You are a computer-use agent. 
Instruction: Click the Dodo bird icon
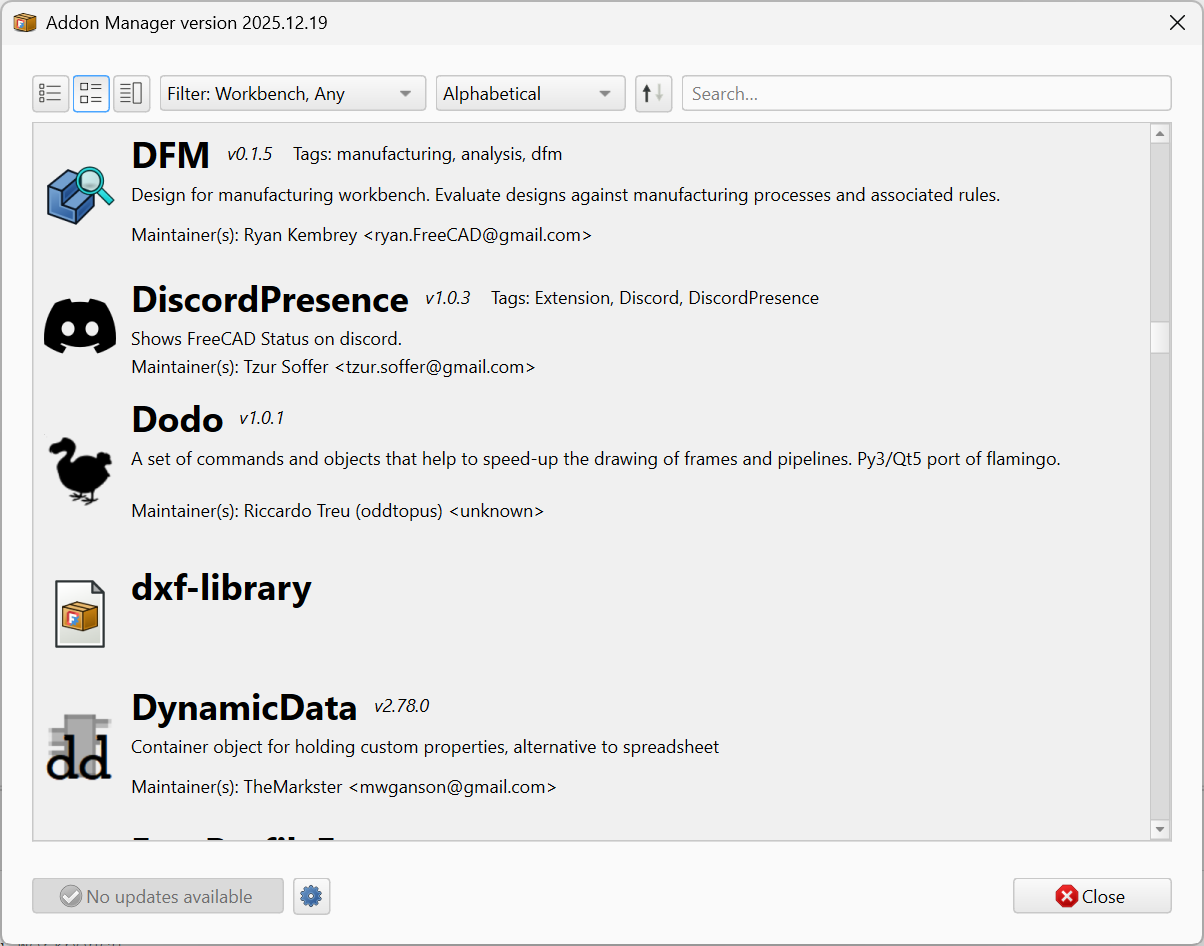[81, 469]
